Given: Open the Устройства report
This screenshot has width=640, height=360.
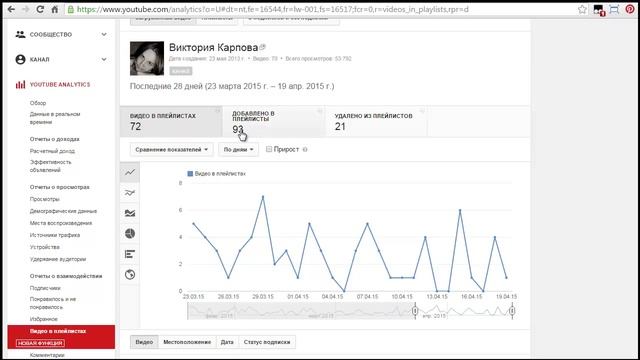Looking at the screenshot, I should coord(44,247).
